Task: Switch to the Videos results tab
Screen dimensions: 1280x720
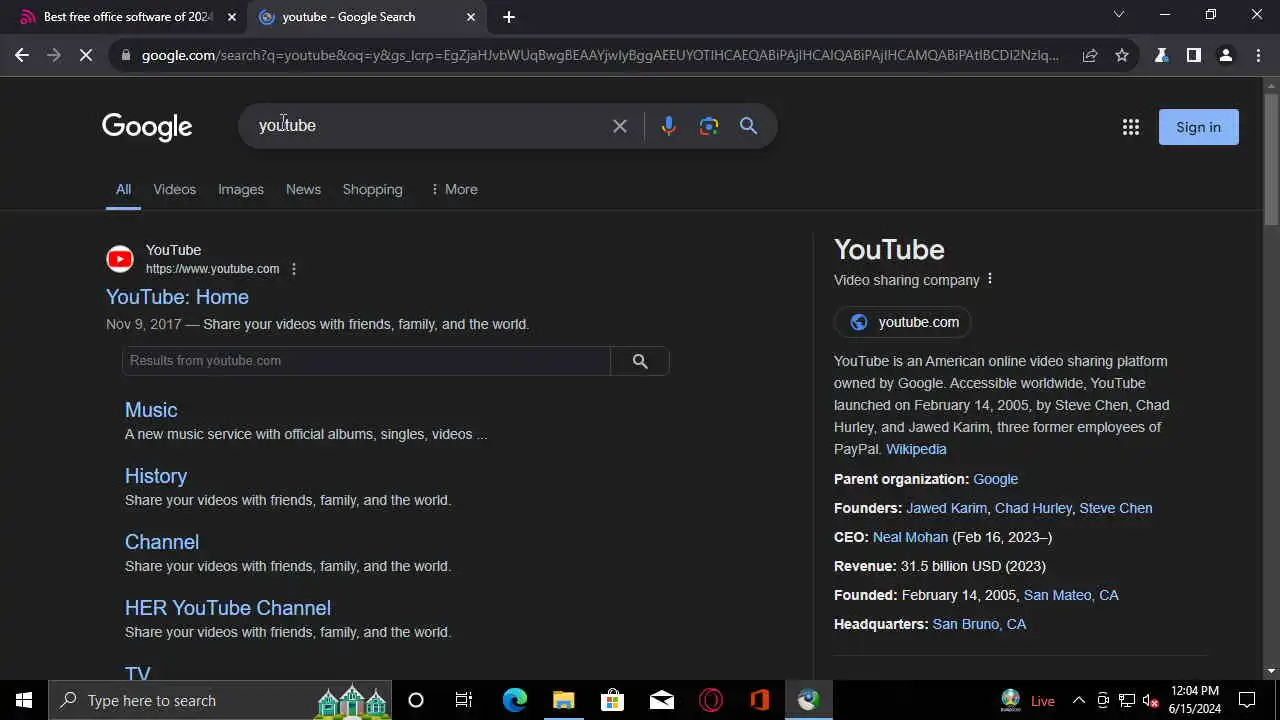Action: coord(175,189)
